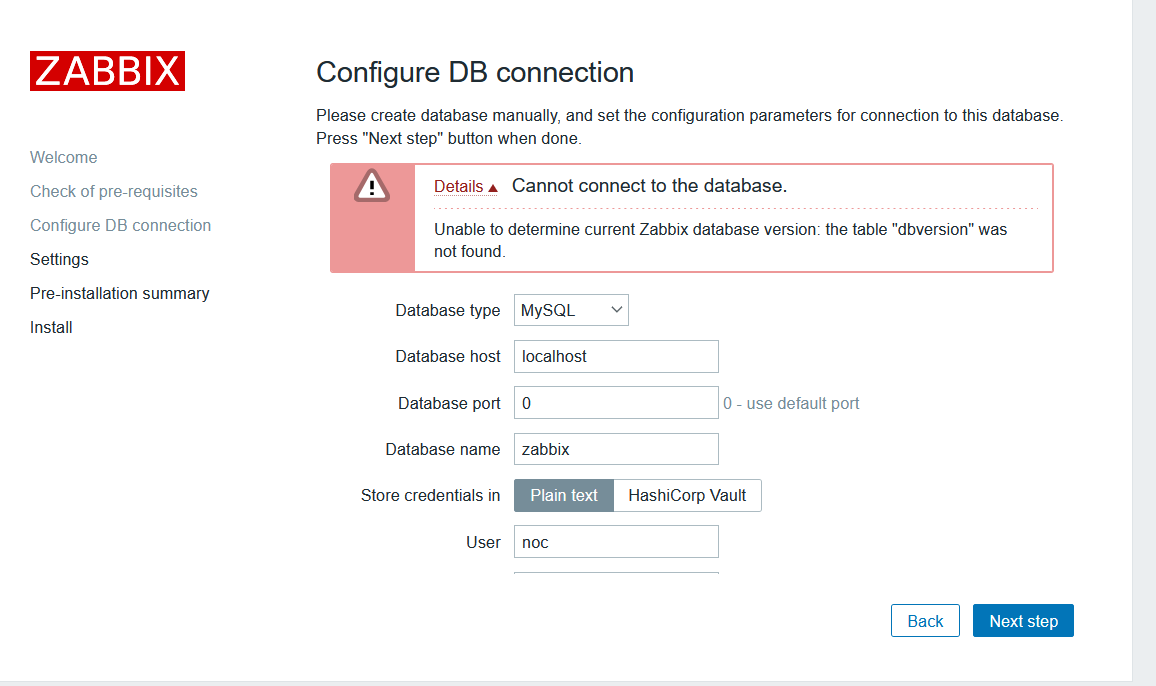Switch credentials storage to HashiCorp Vault
The height and width of the screenshot is (686, 1156).
(x=687, y=495)
